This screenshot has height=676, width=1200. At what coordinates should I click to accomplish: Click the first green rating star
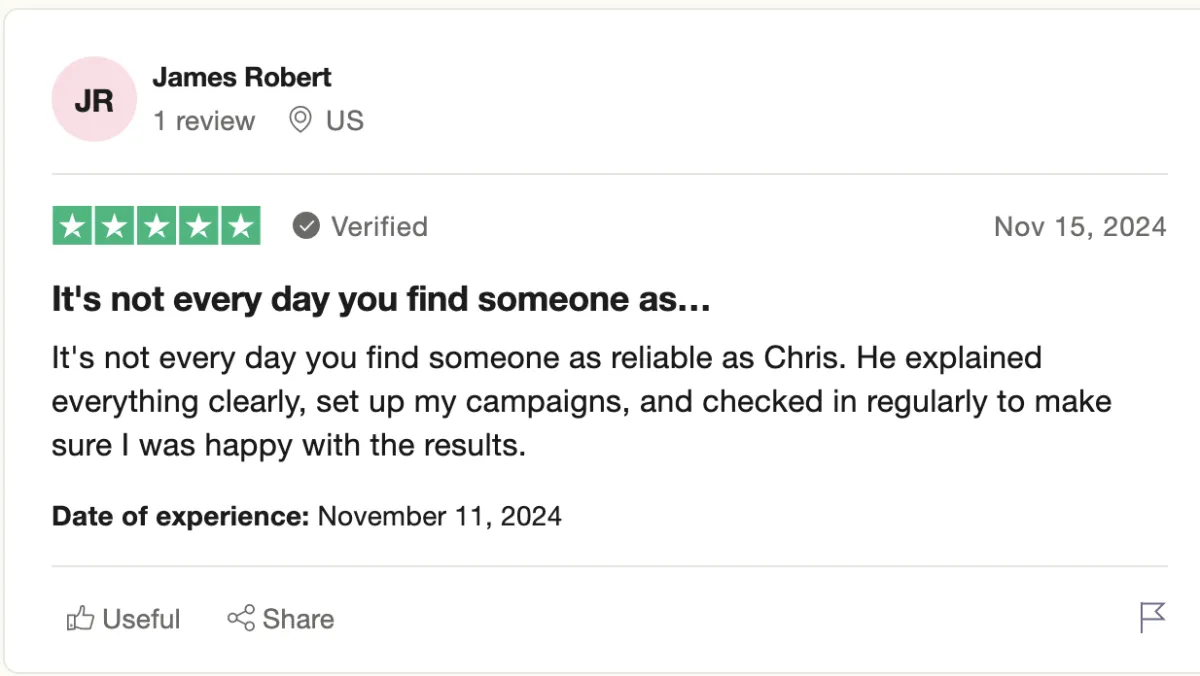(72, 226)
